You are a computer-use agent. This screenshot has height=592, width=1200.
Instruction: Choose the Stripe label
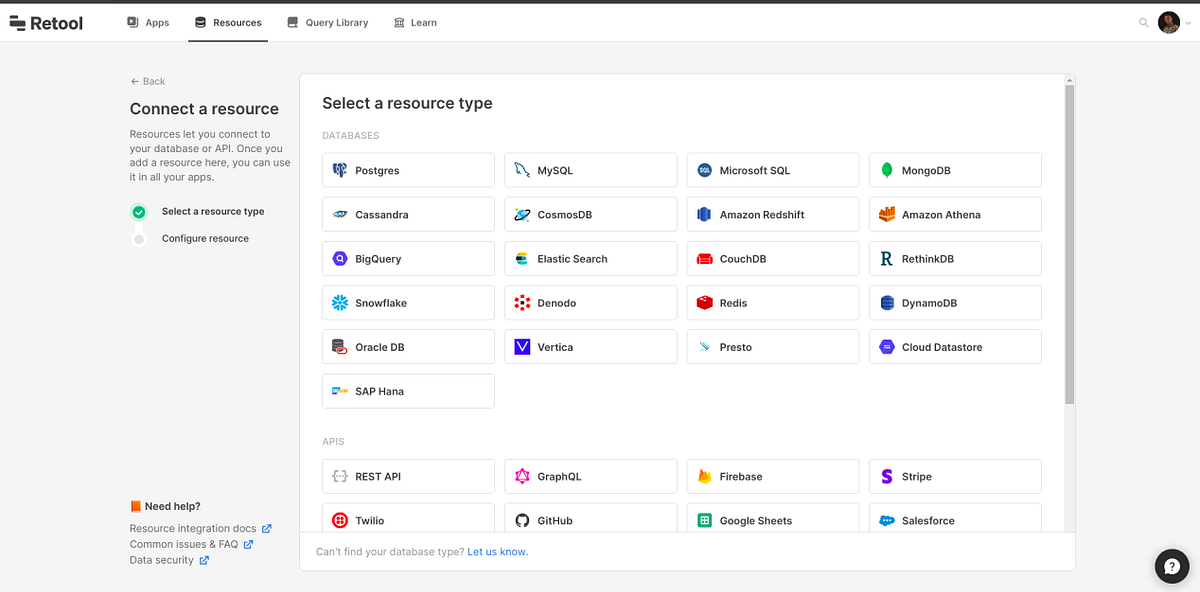click(x=917, y=477)
